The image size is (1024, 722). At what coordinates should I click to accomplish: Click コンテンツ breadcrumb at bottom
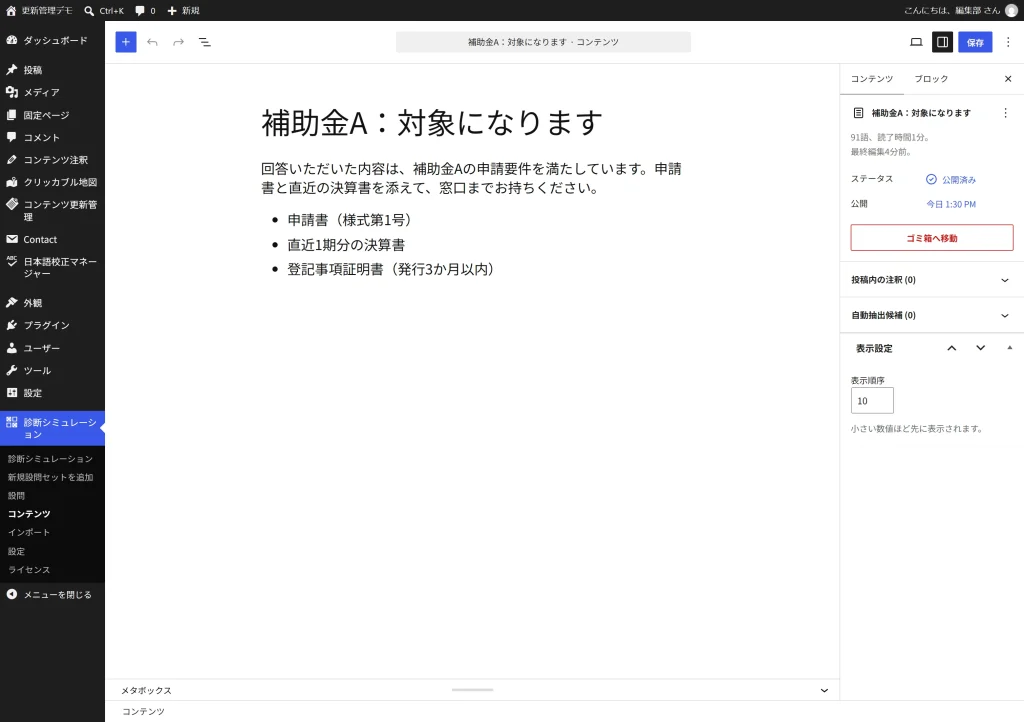pos(143,712)
